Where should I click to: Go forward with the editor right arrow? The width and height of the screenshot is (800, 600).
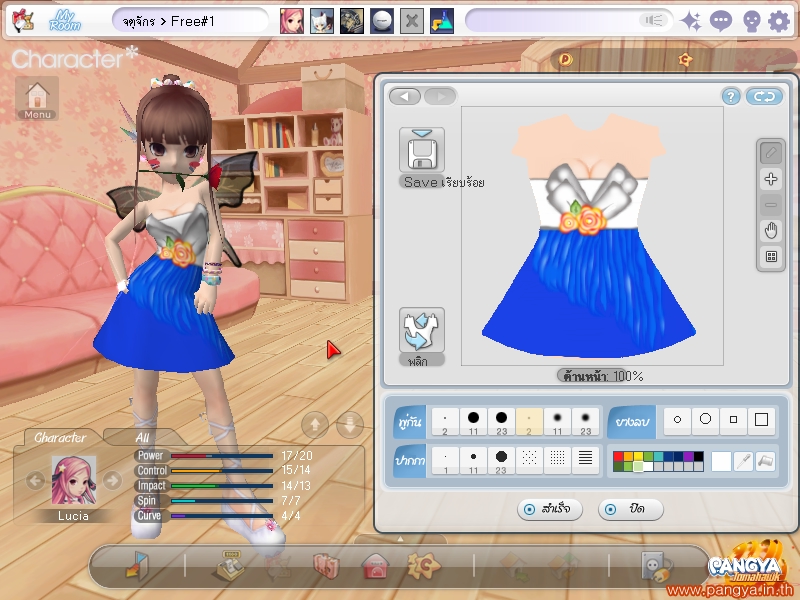pyautogui.click(x=440, y=96)
